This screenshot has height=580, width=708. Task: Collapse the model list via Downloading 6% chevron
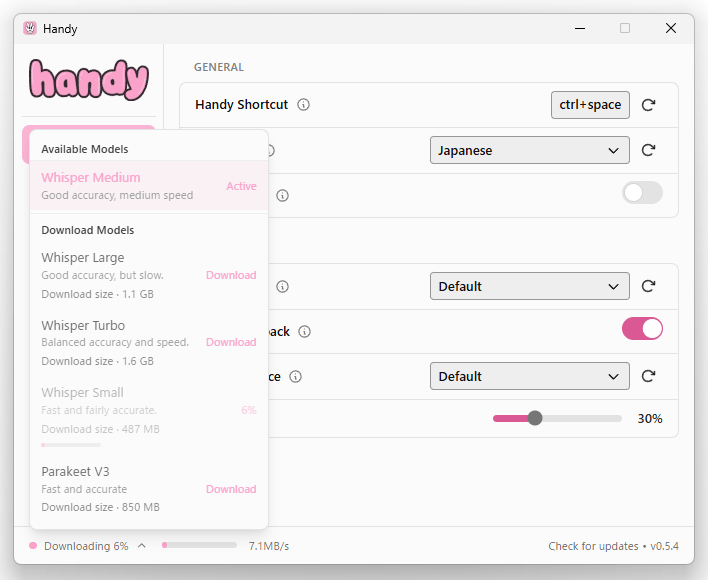click(x=141, y=546)
